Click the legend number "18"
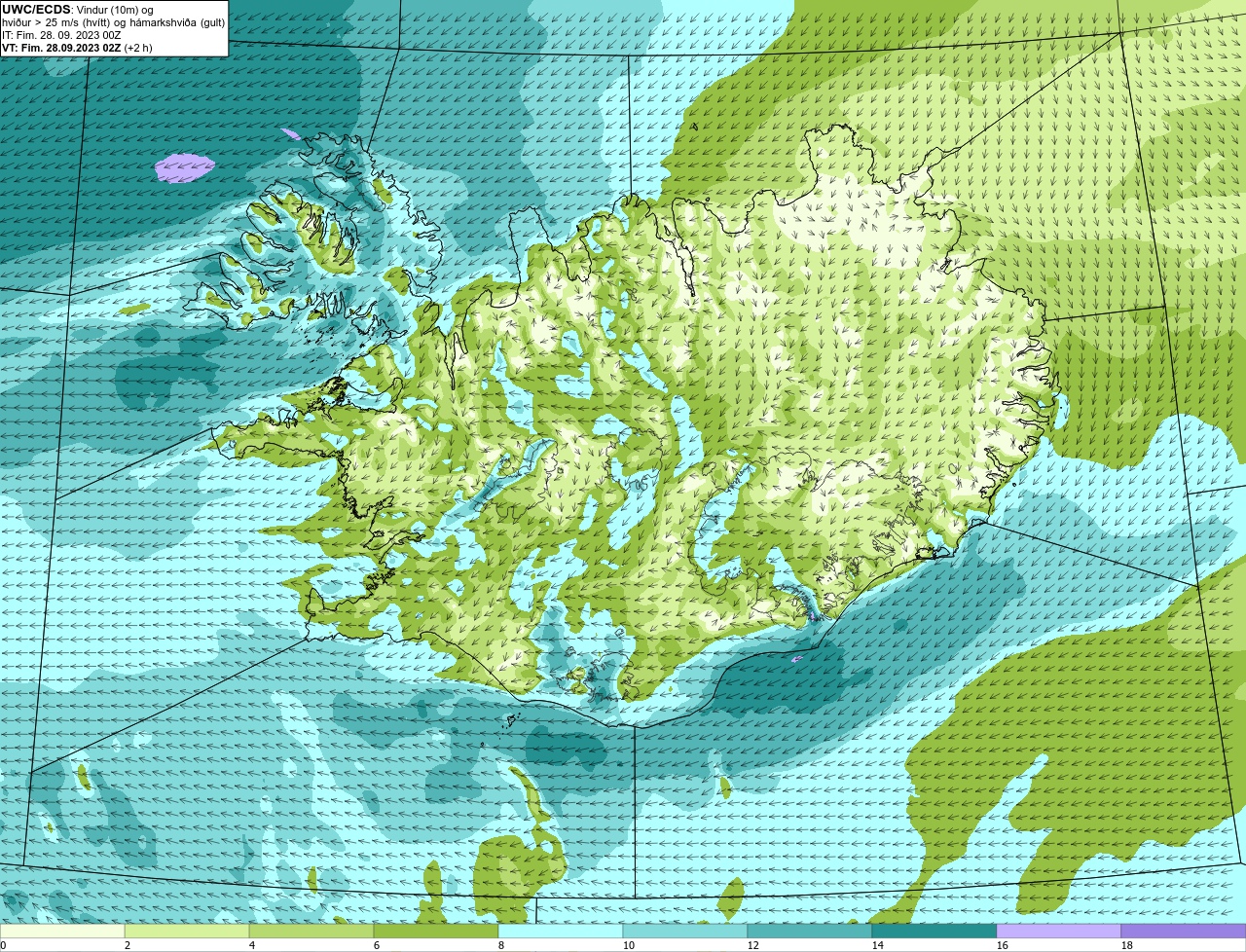This screenshot has height=952, width=1246. coord(1127,945)
